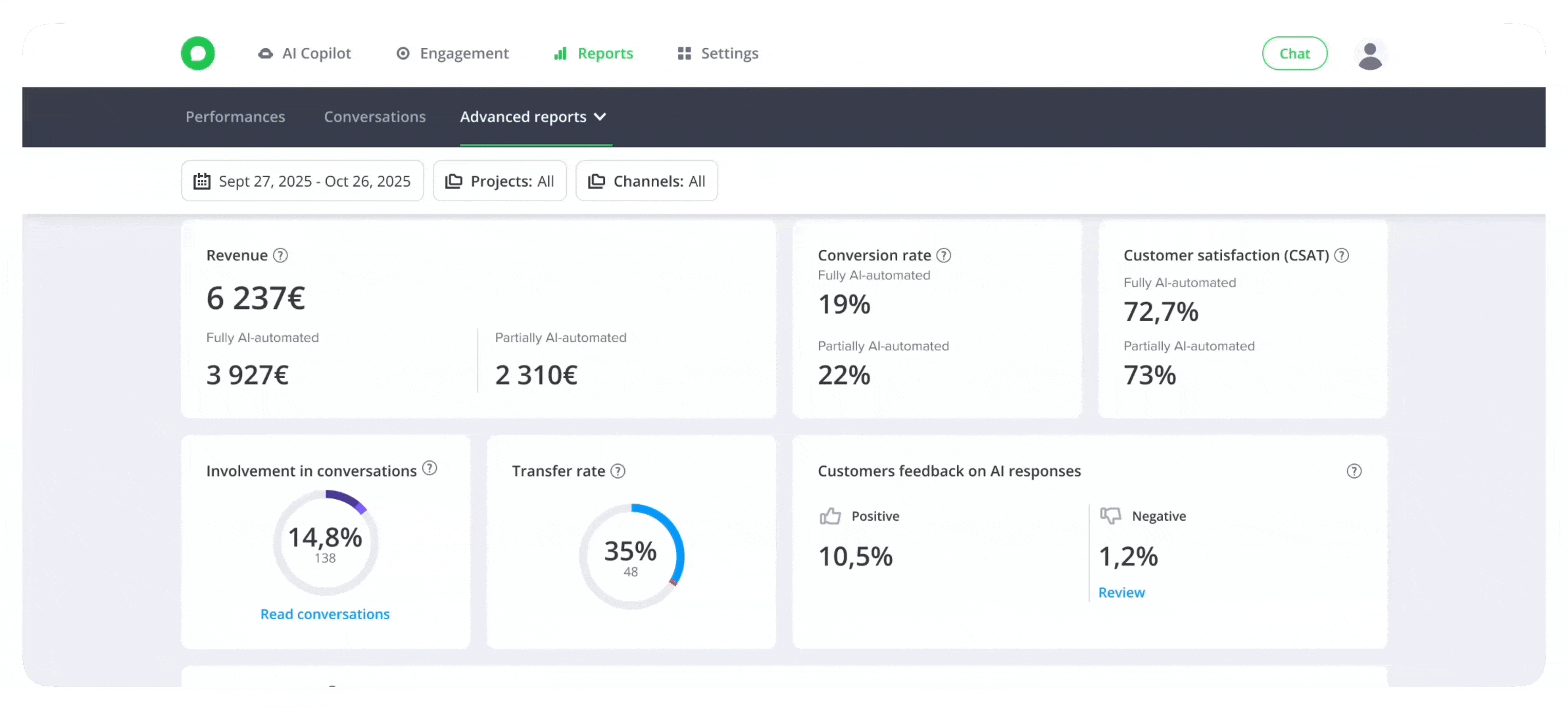Image resolution: width=1568 pixels, height=710 pixels.
Task: Click the calendar icon in the date filter
Action: tap(203, 181)
